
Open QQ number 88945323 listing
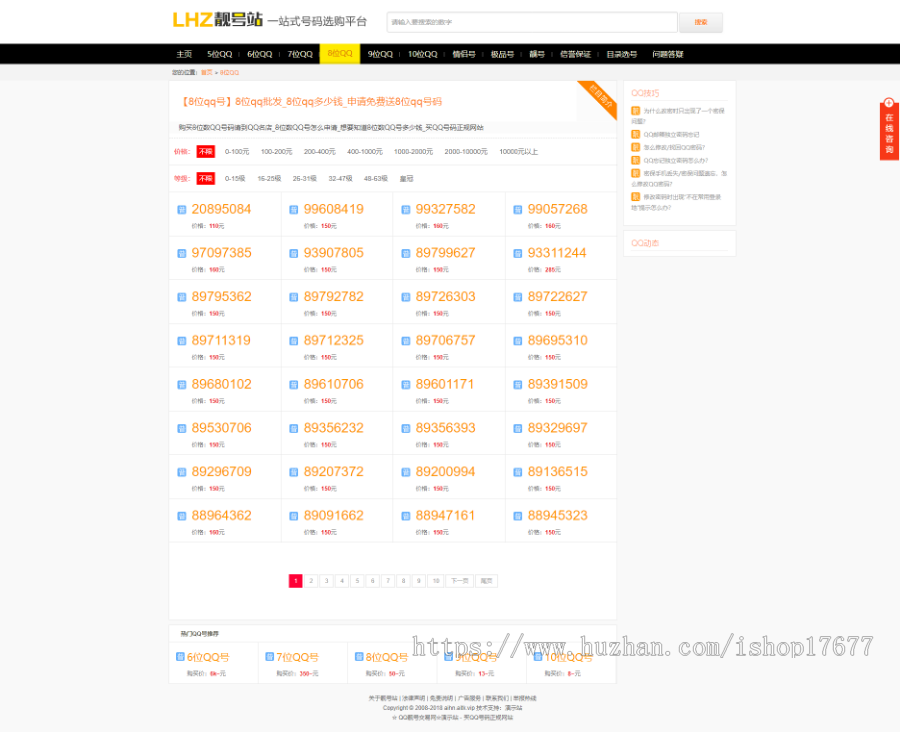(557, 516)
